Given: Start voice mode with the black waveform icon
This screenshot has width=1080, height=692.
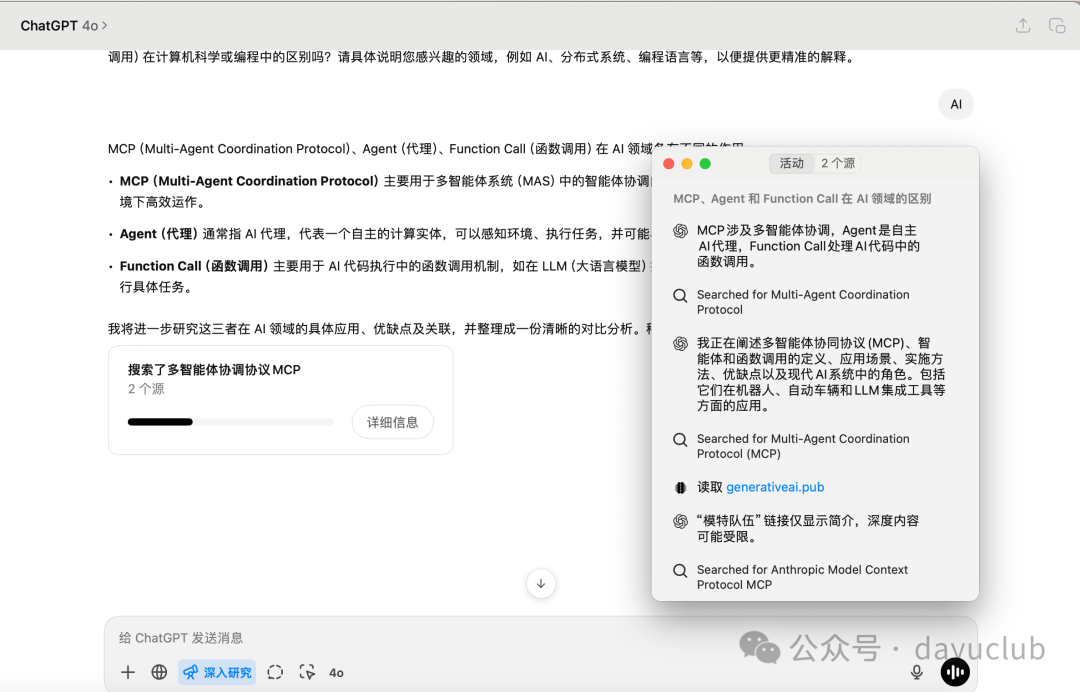Looking at the screenshot, I should (955, 672).
